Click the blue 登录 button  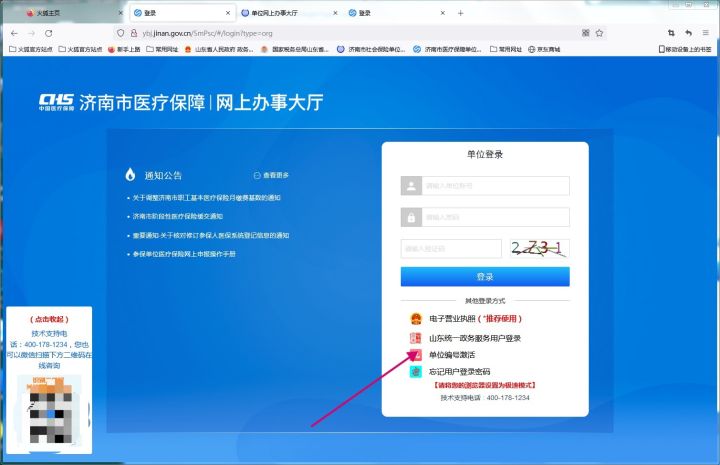click(485, 276)
